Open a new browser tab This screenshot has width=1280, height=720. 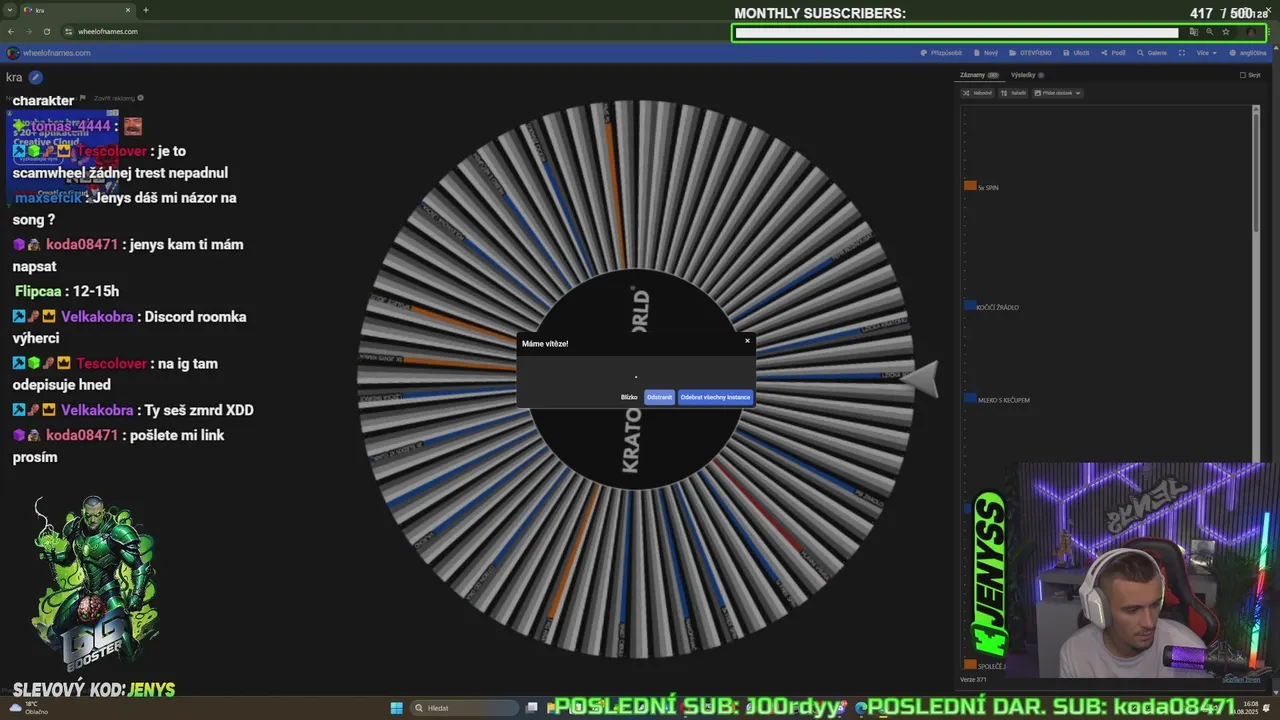click(x=146, y=10)
